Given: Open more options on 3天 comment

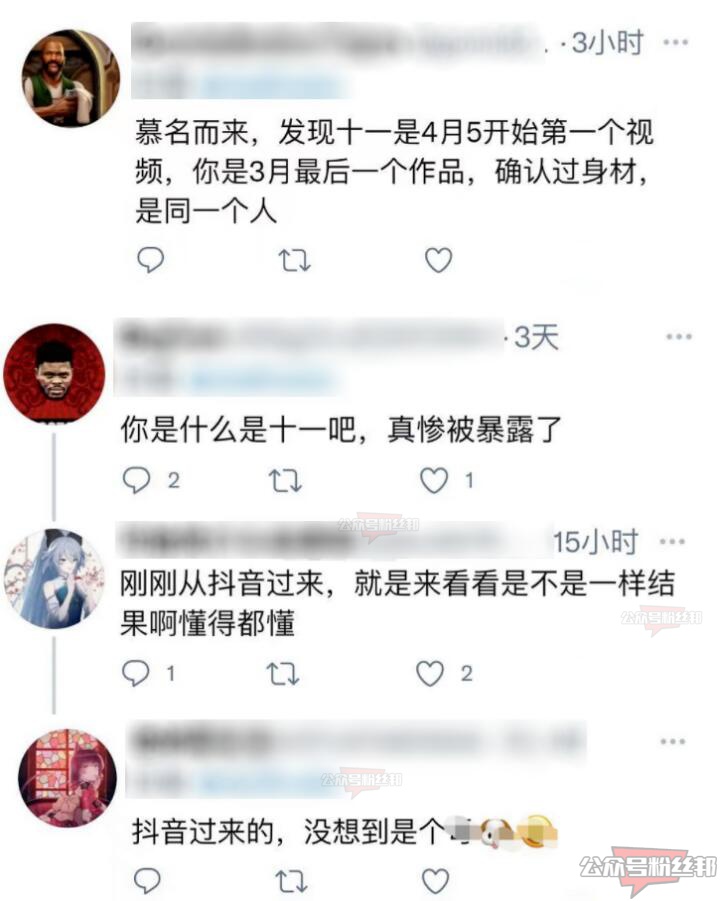Looking at the screenshot, I should (x=679, y=337).
